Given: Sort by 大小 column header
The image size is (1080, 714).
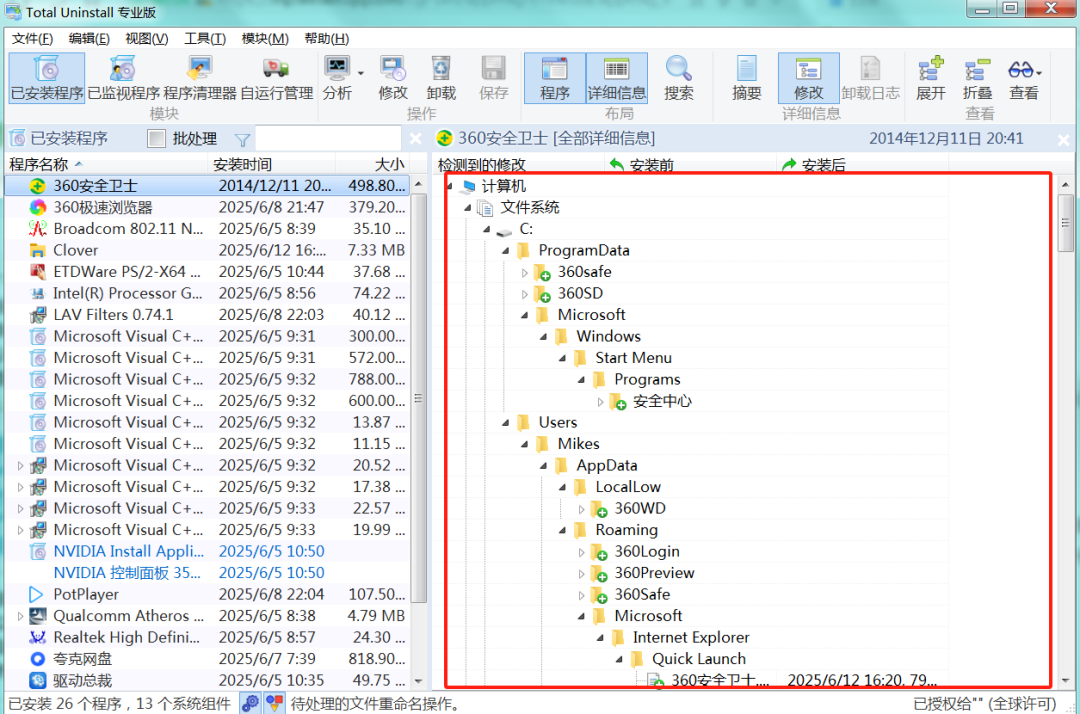Looking at the screenshot, I should point(372,165).
